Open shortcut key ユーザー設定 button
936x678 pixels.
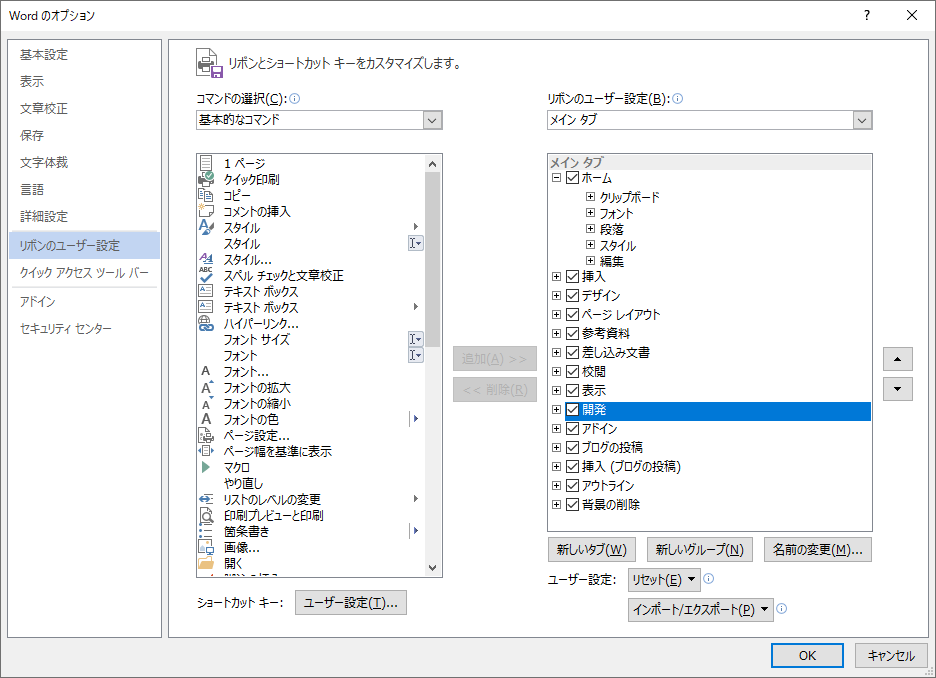tap(351, 603)
